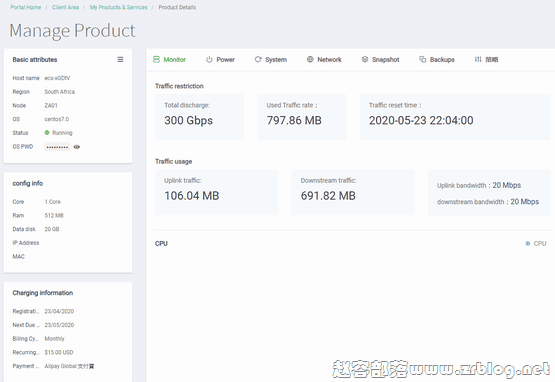555x382 pixels.
Task: Click the downstream bandwidth 20 Mbps text
Action: [488, 202]
